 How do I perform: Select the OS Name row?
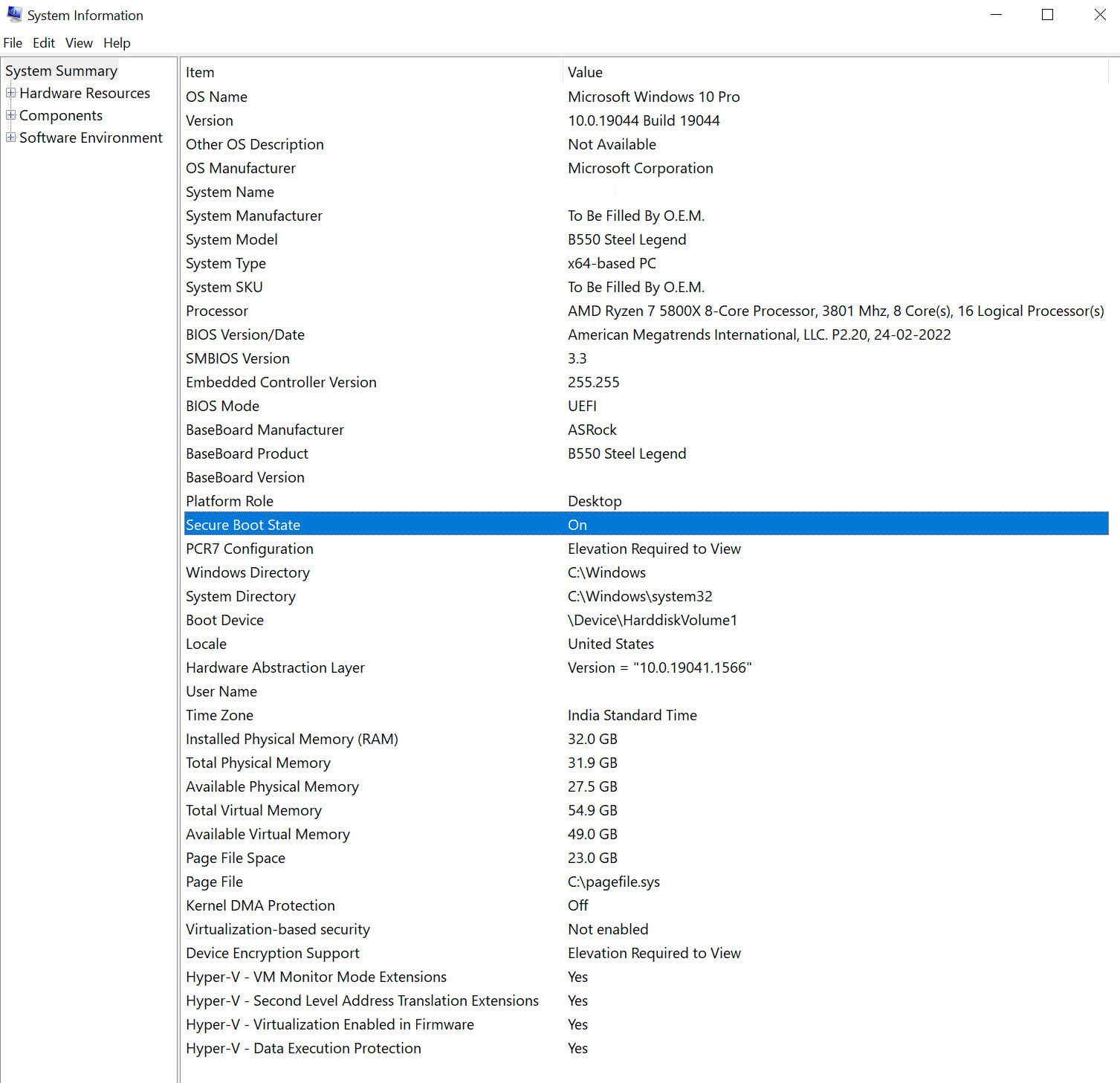click(x=646, y=97)
